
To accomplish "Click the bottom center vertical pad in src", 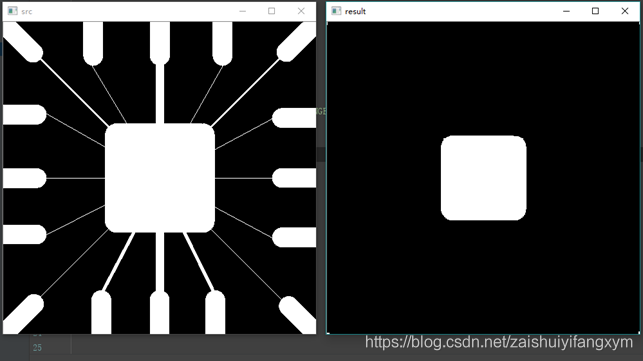I will [x=160, y=312].
